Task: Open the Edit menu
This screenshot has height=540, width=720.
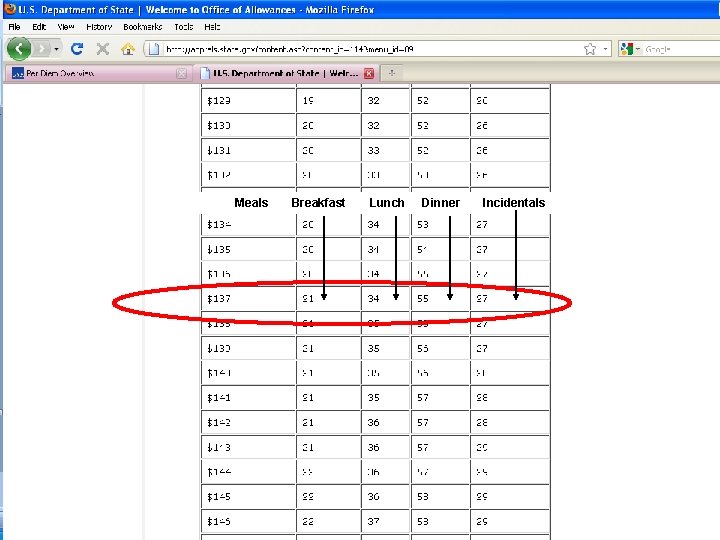Action: click(39, 27)
